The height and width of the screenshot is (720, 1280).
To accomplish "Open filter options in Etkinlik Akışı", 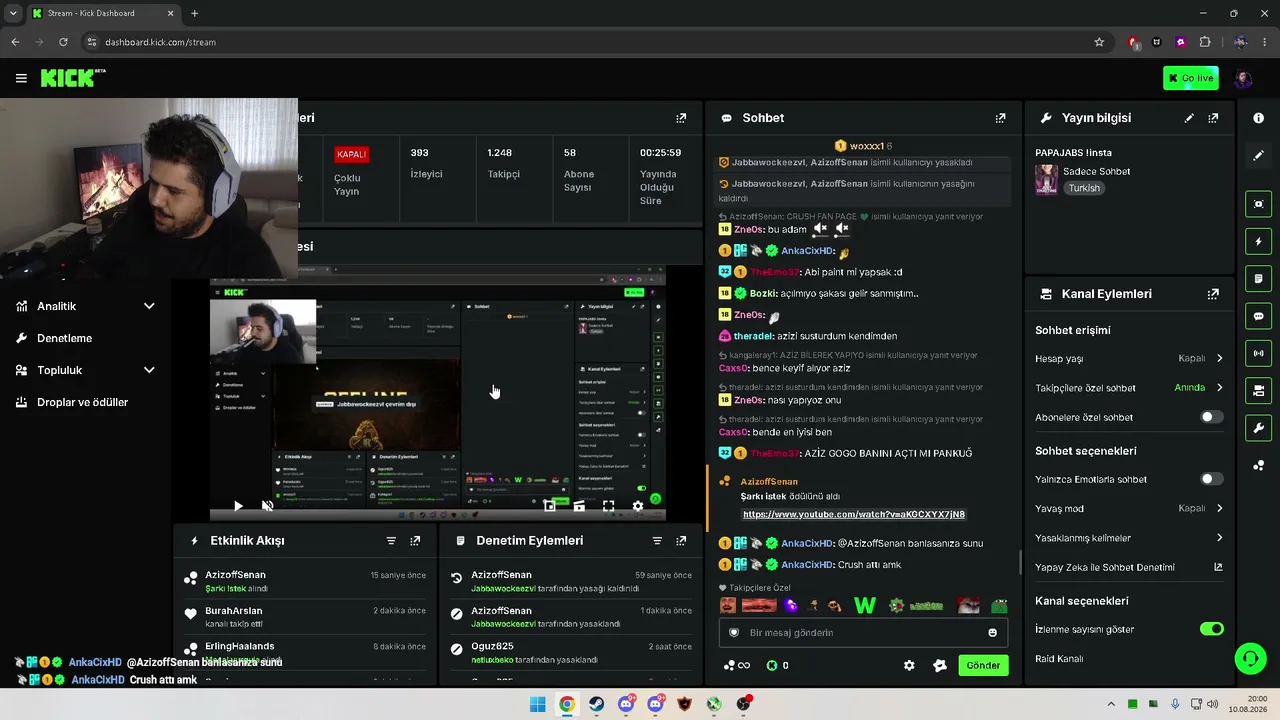I will click(x=391, y=541).
